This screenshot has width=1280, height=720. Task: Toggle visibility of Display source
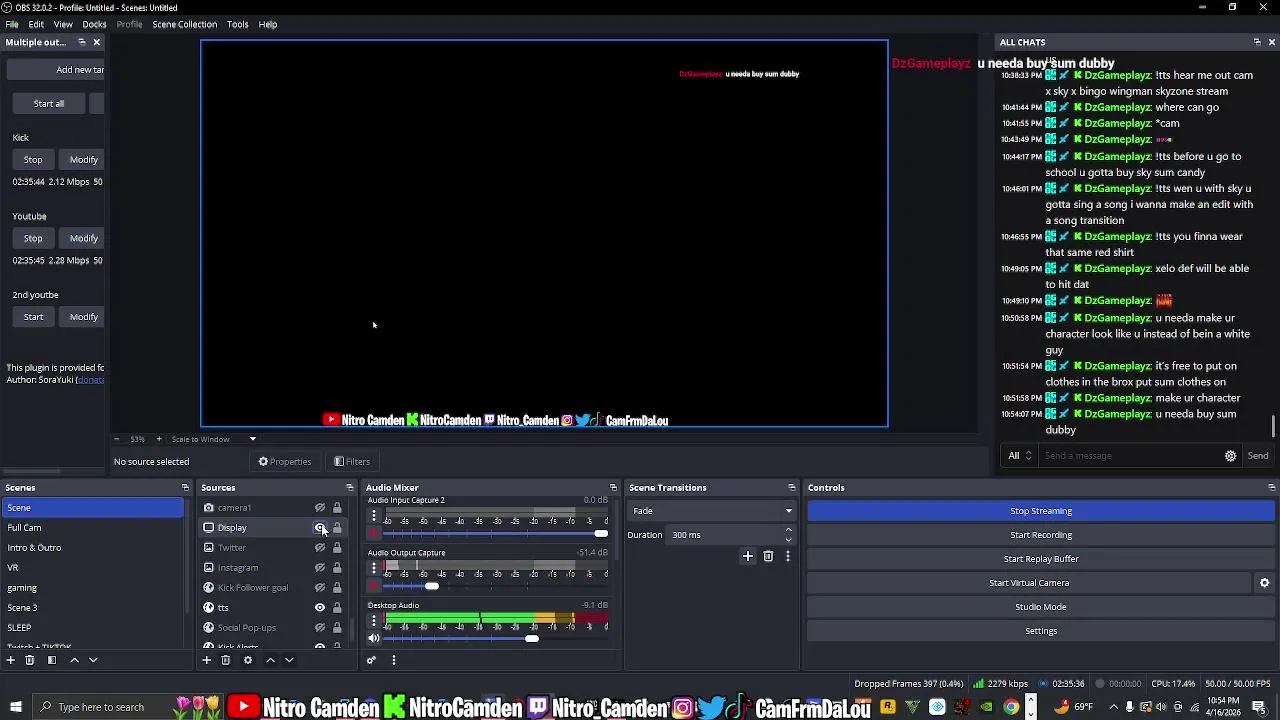pos(320,528)
